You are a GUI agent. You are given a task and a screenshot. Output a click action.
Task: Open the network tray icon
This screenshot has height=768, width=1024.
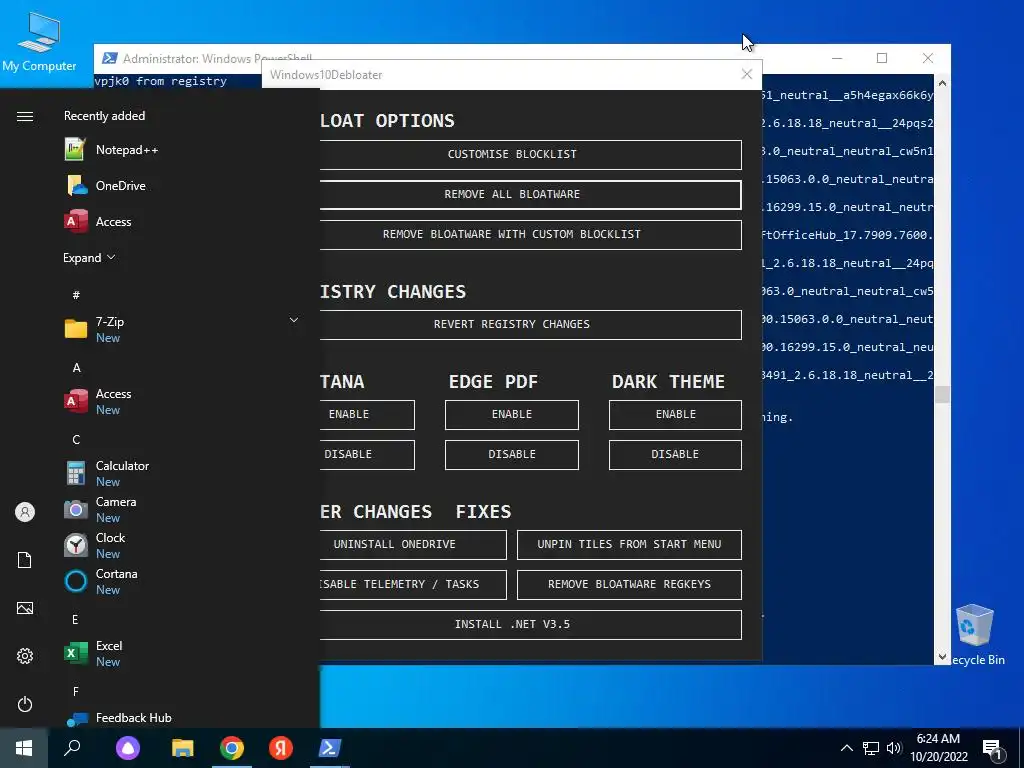[x=871, y=748]
